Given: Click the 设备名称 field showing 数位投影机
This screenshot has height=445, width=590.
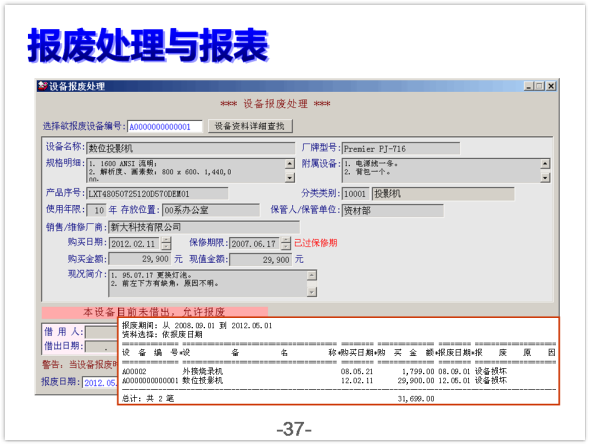Looking at the screenshot, I should coord(191,148).
